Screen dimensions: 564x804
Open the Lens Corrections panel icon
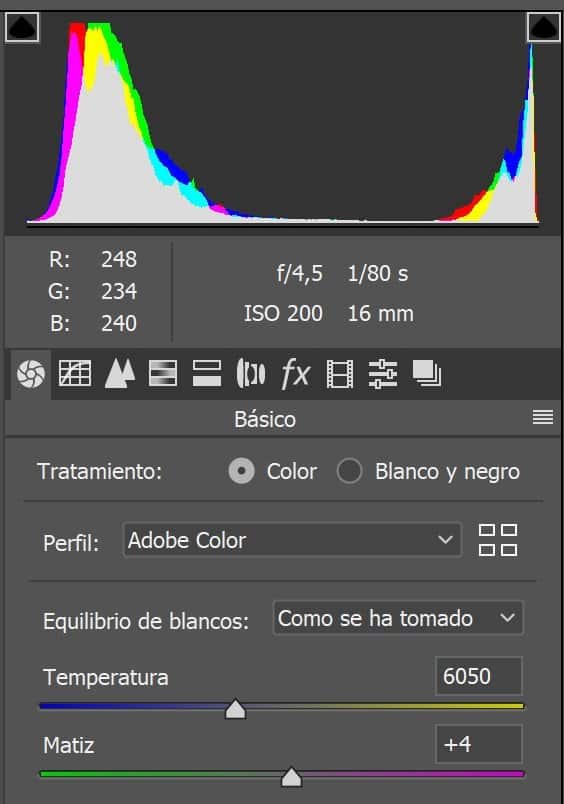click(x=251, y=373)
